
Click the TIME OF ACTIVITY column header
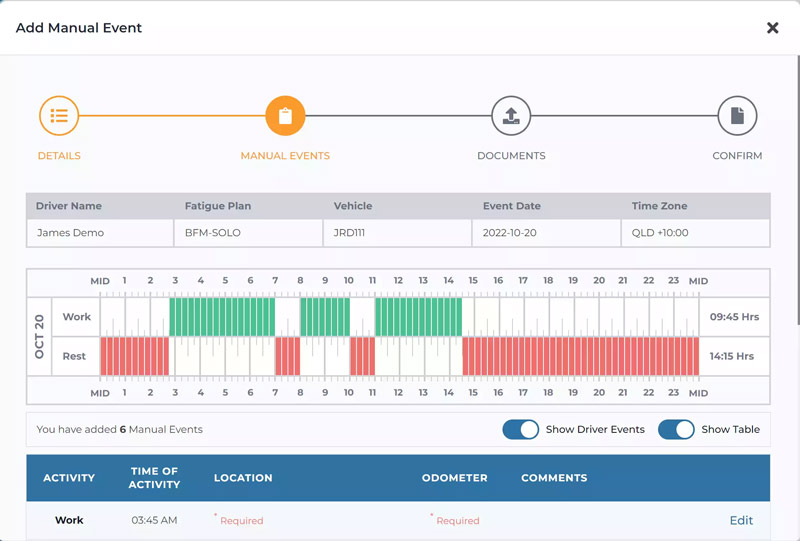pyautogui.click(x=154, y=478)
